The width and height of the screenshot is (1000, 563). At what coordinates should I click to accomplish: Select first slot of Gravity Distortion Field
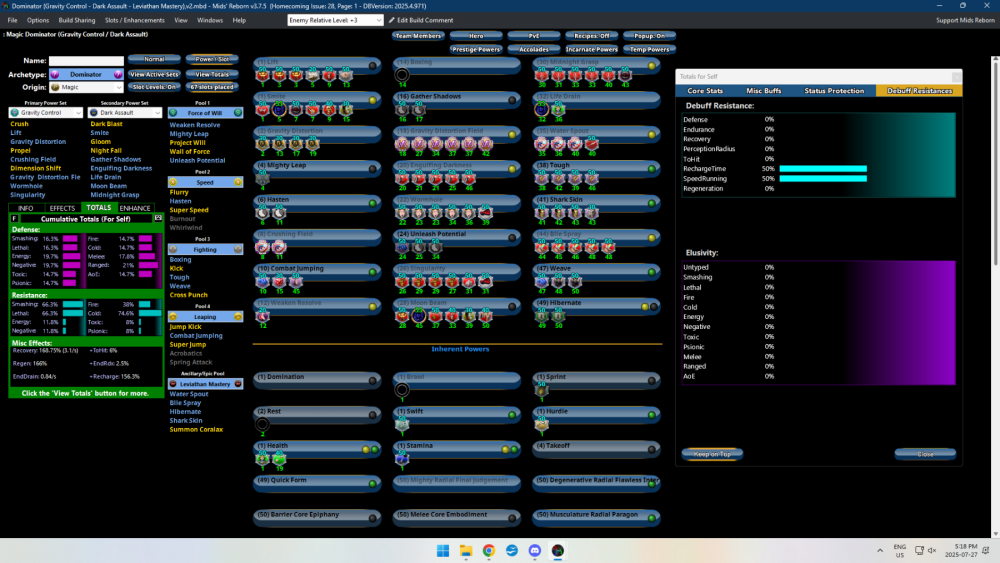[x=402, y=144]
